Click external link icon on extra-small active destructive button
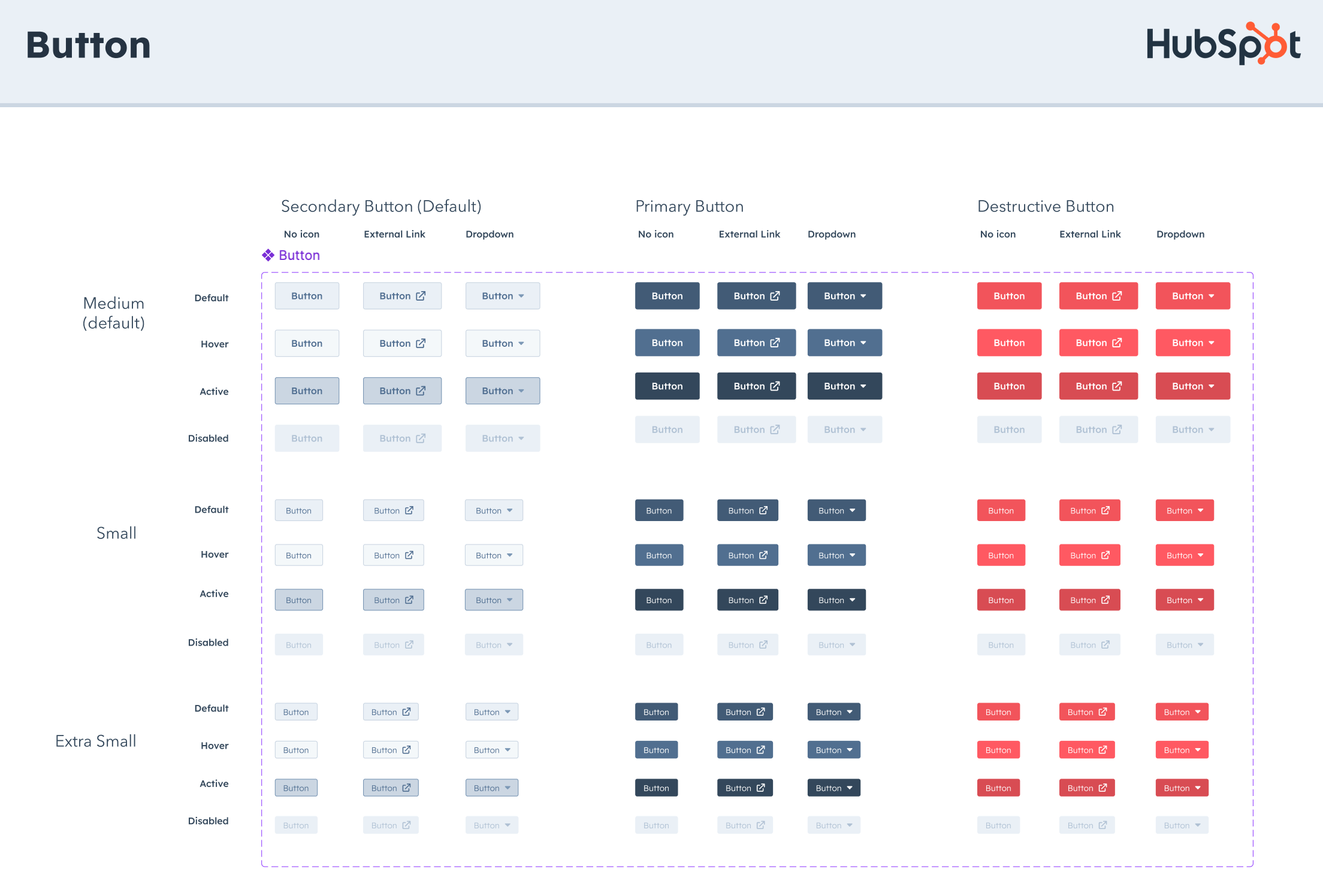The width and height of the screenshot is (1323, 896). click(1102, 788)
